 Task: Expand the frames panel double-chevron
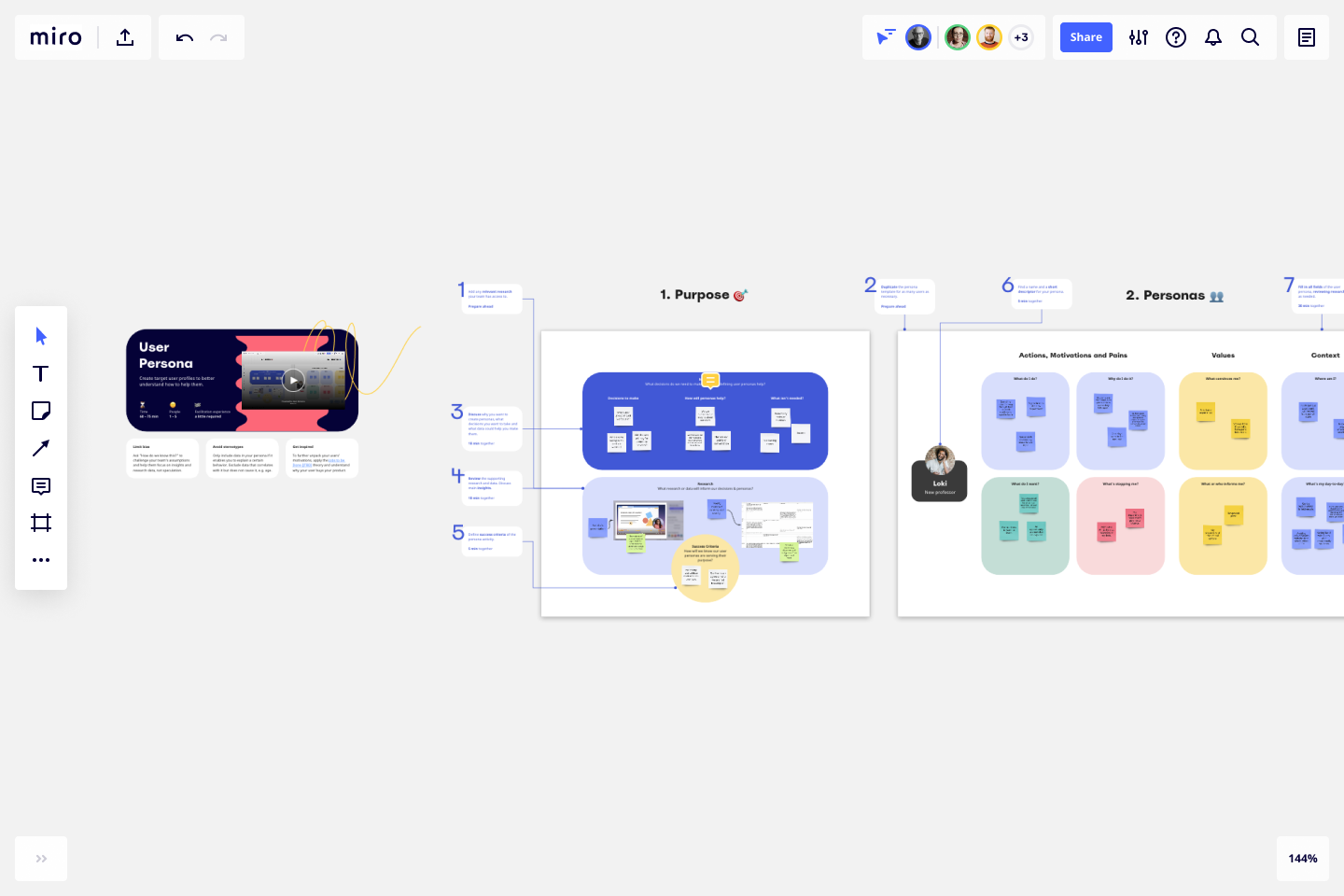[x=41, y=859]
